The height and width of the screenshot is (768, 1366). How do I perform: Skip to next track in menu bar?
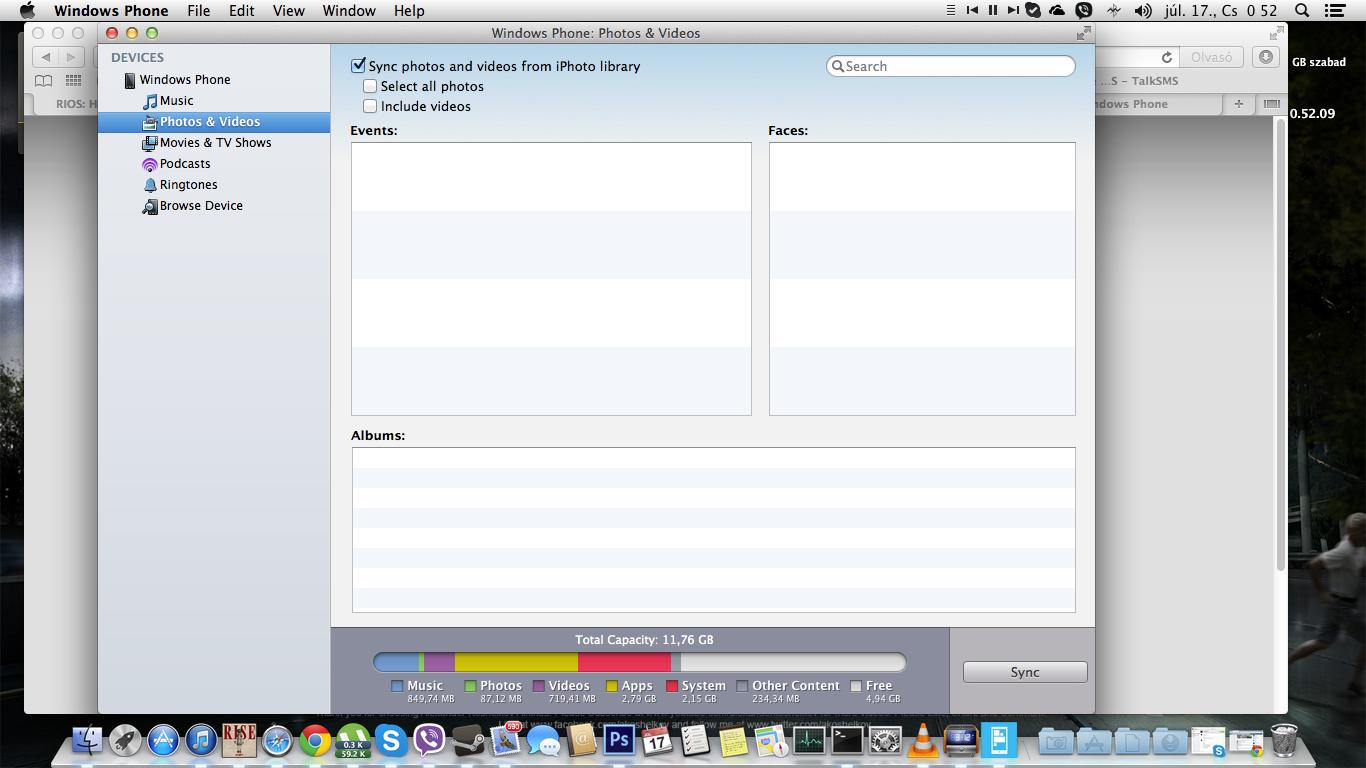click(x=1013, y=10)
